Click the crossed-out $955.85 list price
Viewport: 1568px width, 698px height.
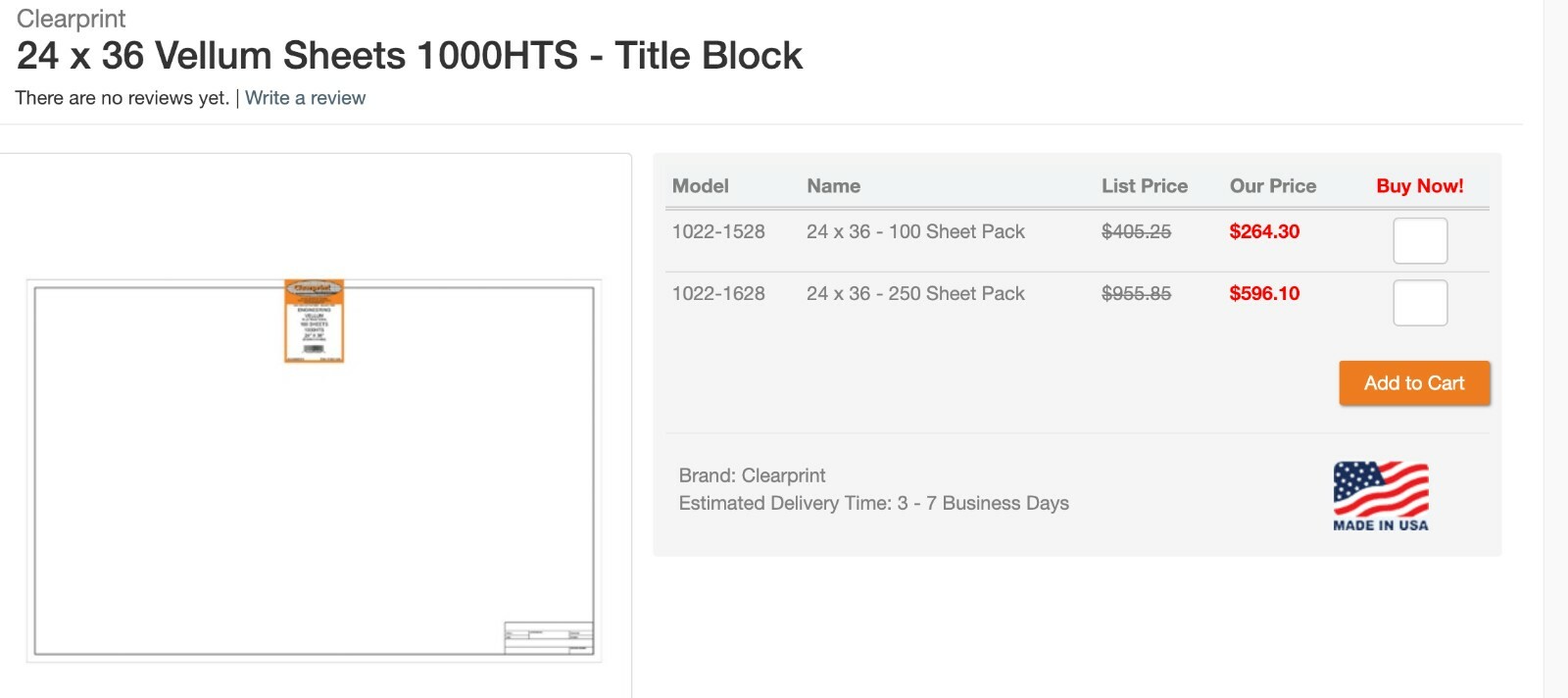(1136, 294)
